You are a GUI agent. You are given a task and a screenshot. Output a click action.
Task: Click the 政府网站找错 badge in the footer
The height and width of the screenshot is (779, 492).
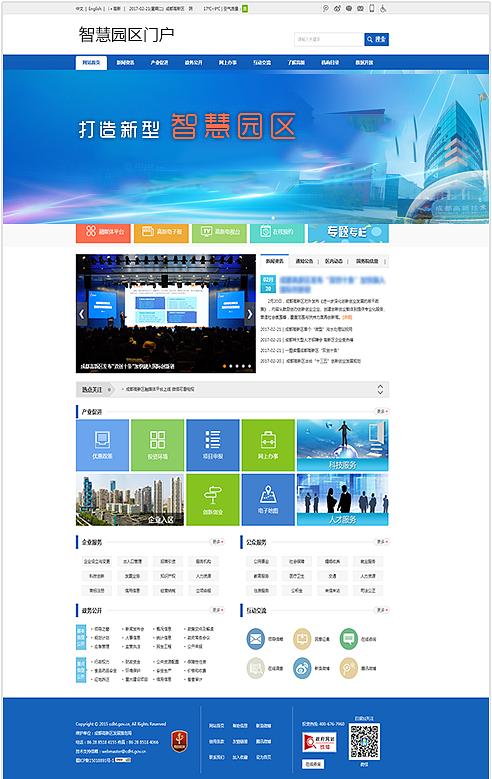click(319, 742)
